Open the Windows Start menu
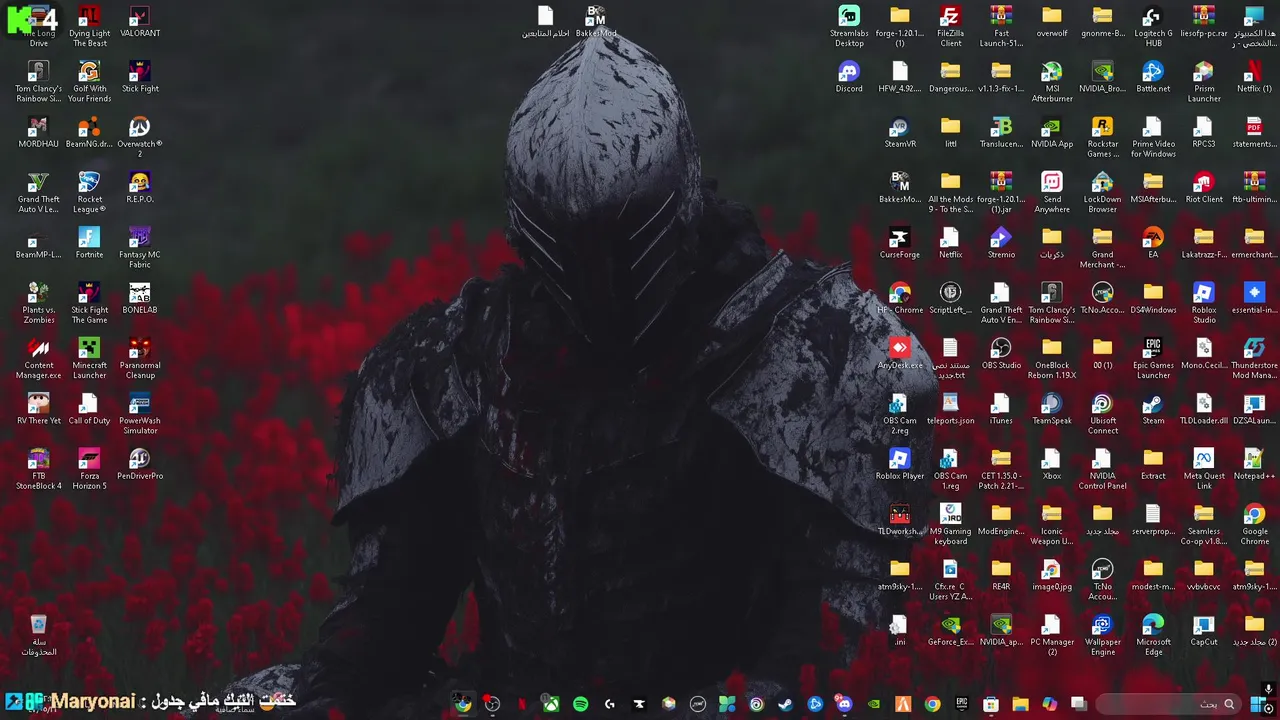 (1258, 704)
